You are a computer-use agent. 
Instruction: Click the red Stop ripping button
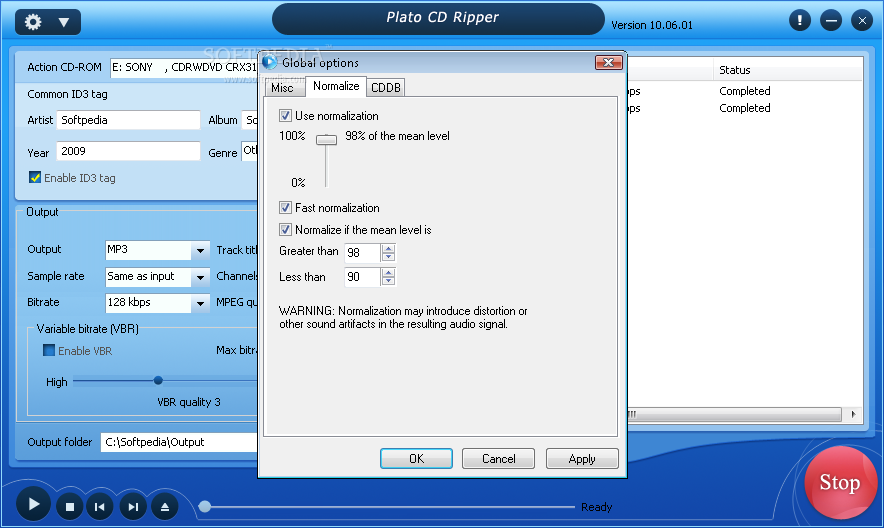[840, 482]
